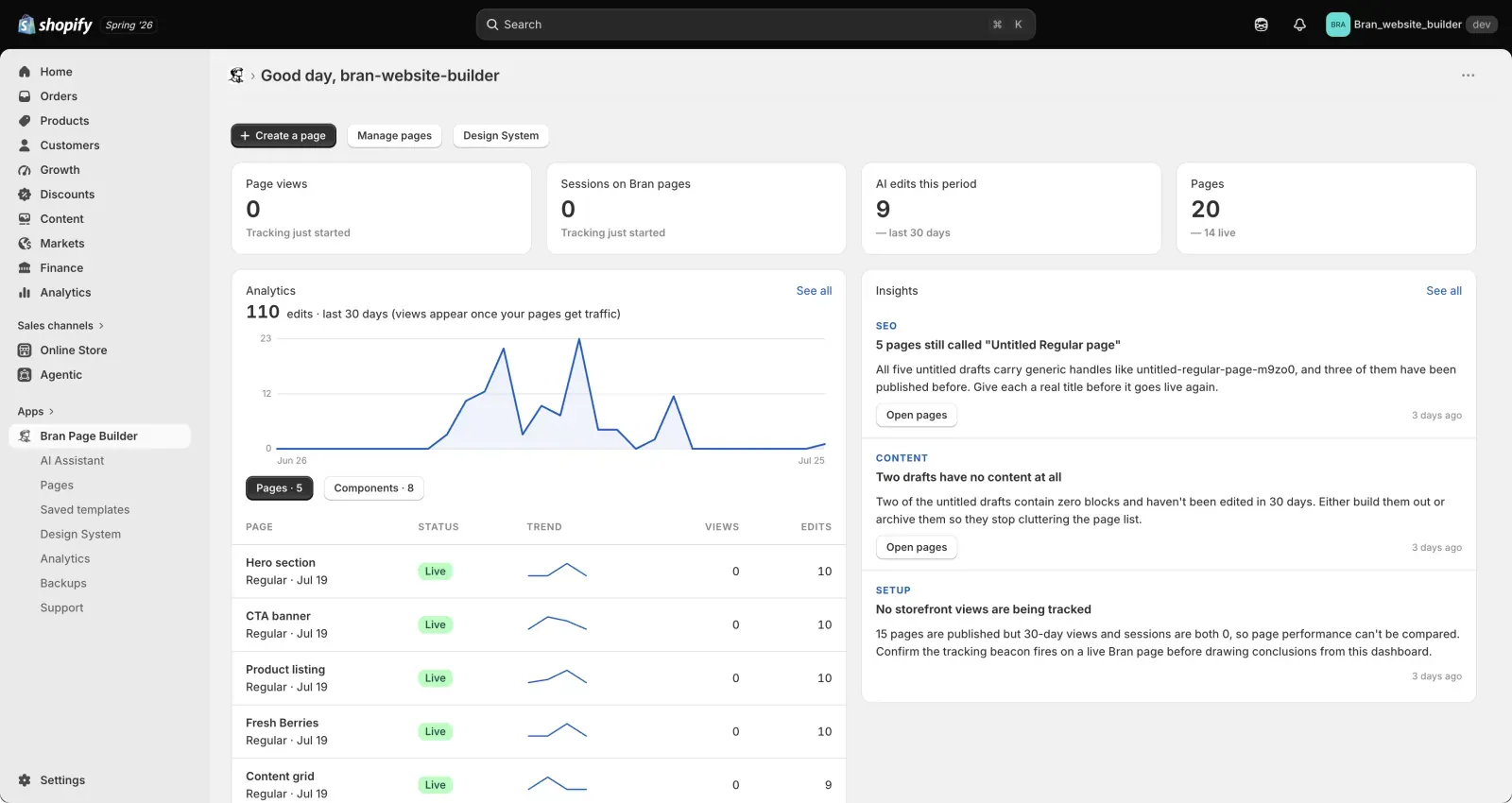The image size is (1512, 803).
Task: Click the Design System button below the greeting
Action: (x=501, y=136)
